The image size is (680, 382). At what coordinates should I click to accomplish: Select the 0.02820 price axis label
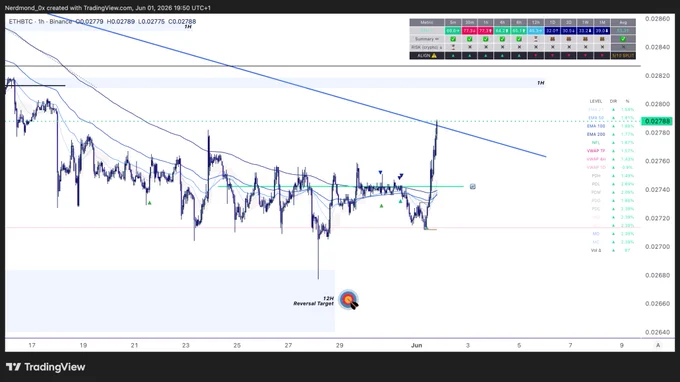[x=657, y=75]
